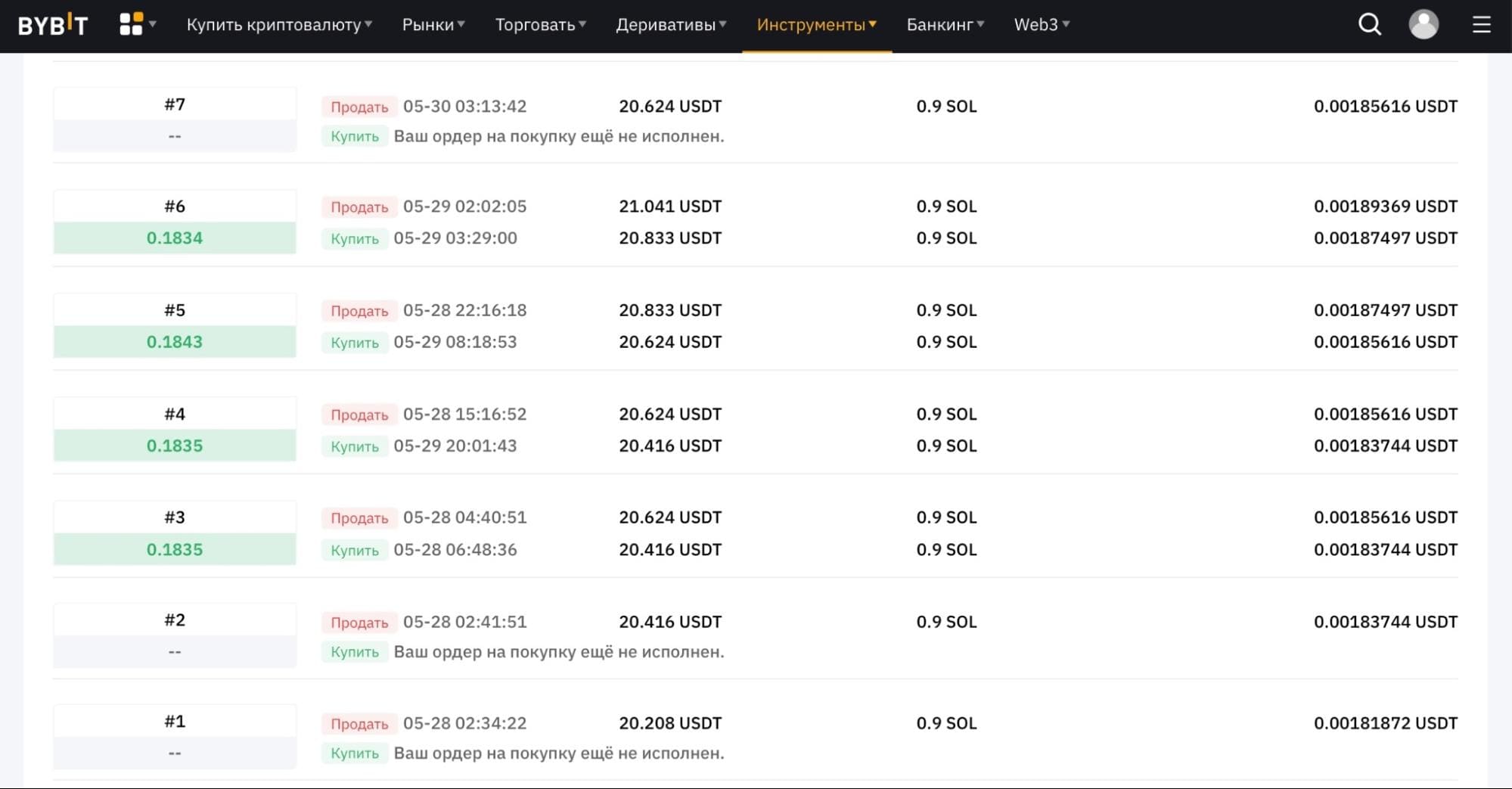The height and width of the screenshot is (789, 1512).
Task: Click the sell timestamp 05-29 02:02:05
Action: click(x=464, y=207)
